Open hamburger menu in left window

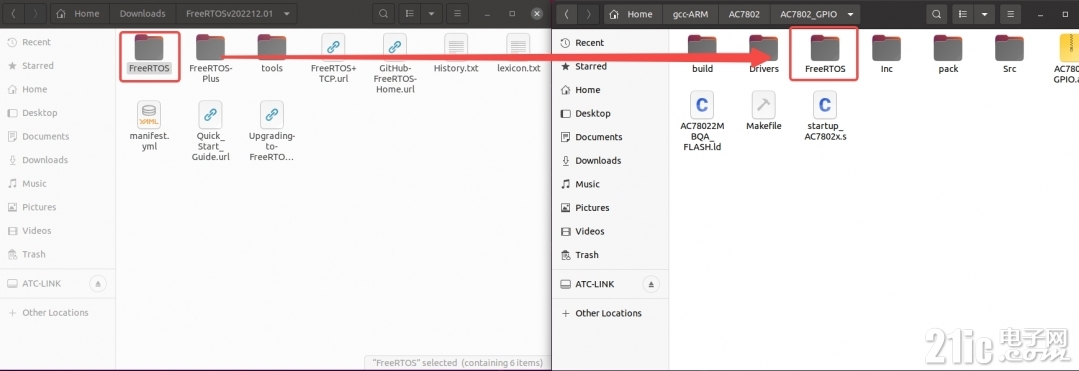click(x=457, y=14)
